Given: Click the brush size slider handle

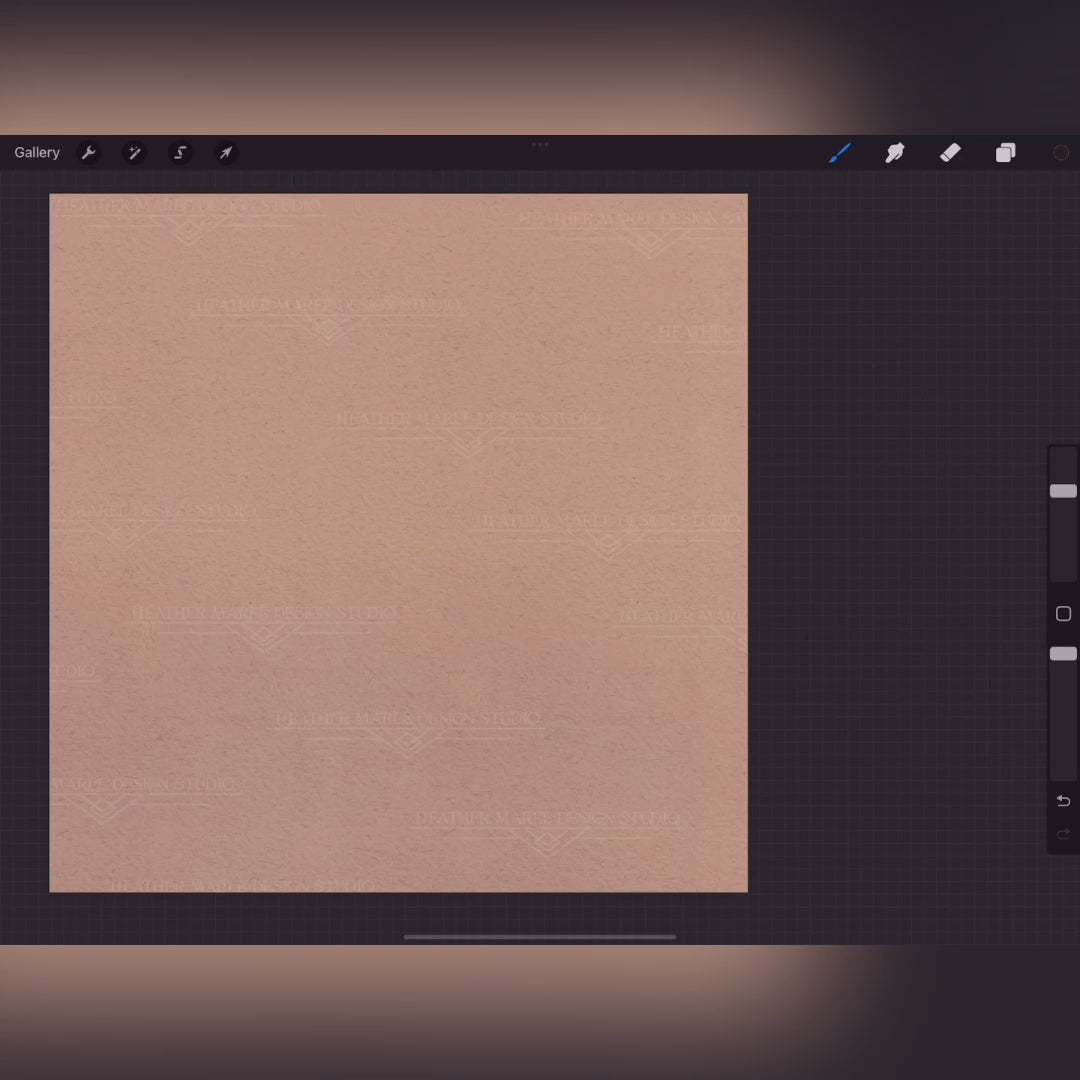Looking at the screenshot, I should (1063, 491).
